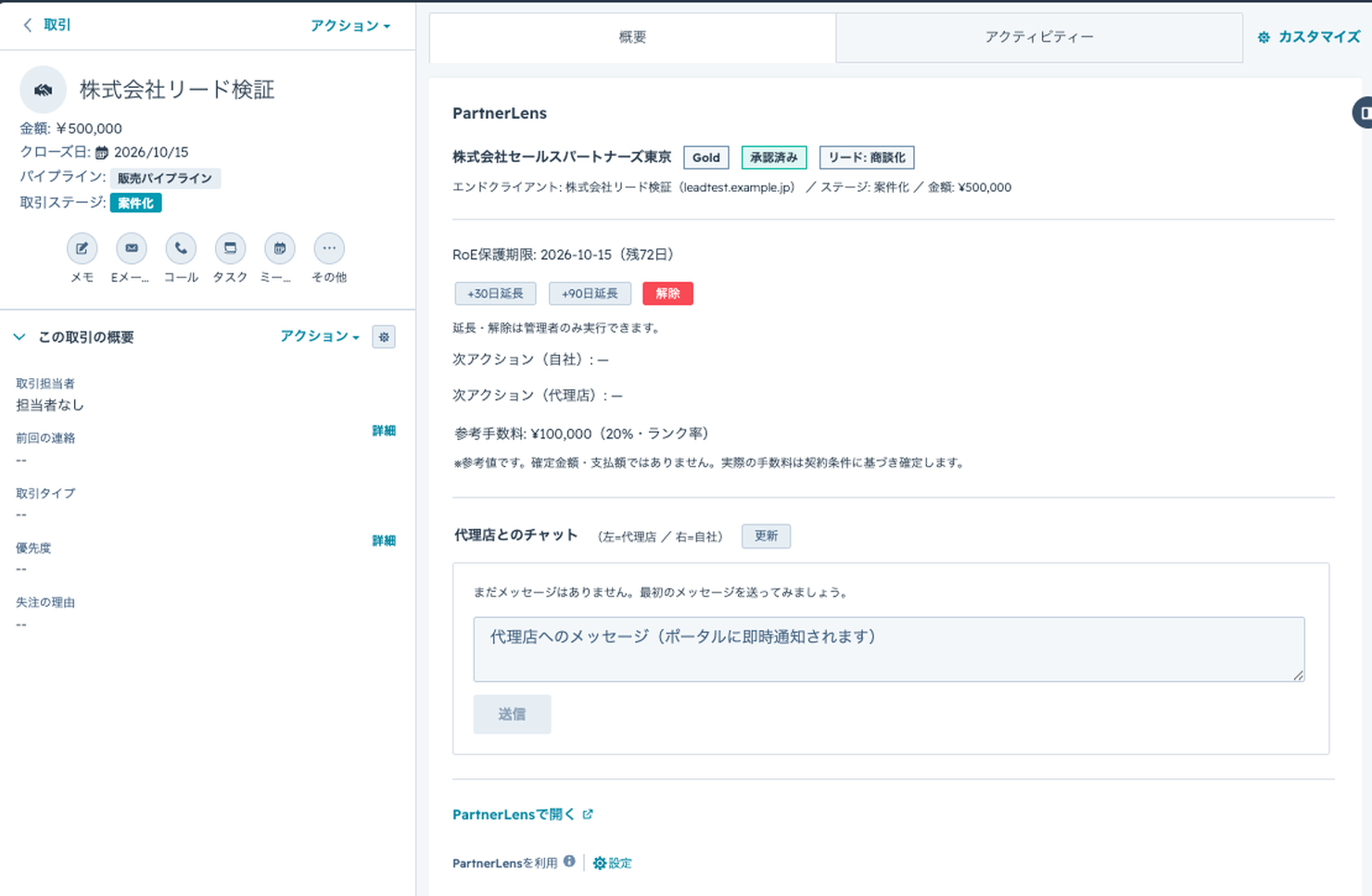The width and height of the screenshot is (1372, 896).
Task: Click the PartnerLens card heading
Action: coord(500,113)
